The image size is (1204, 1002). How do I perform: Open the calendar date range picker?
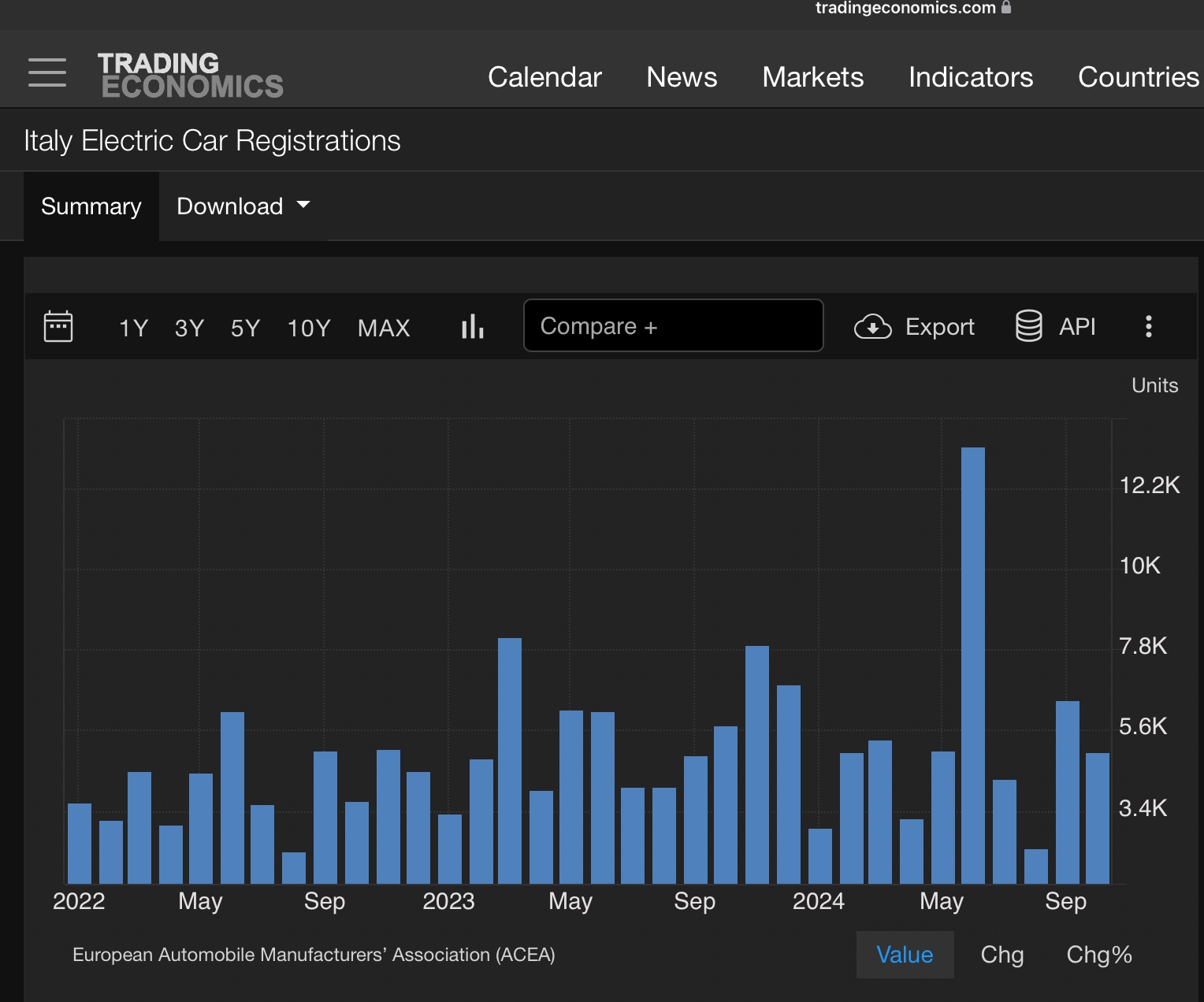point(58,326)
